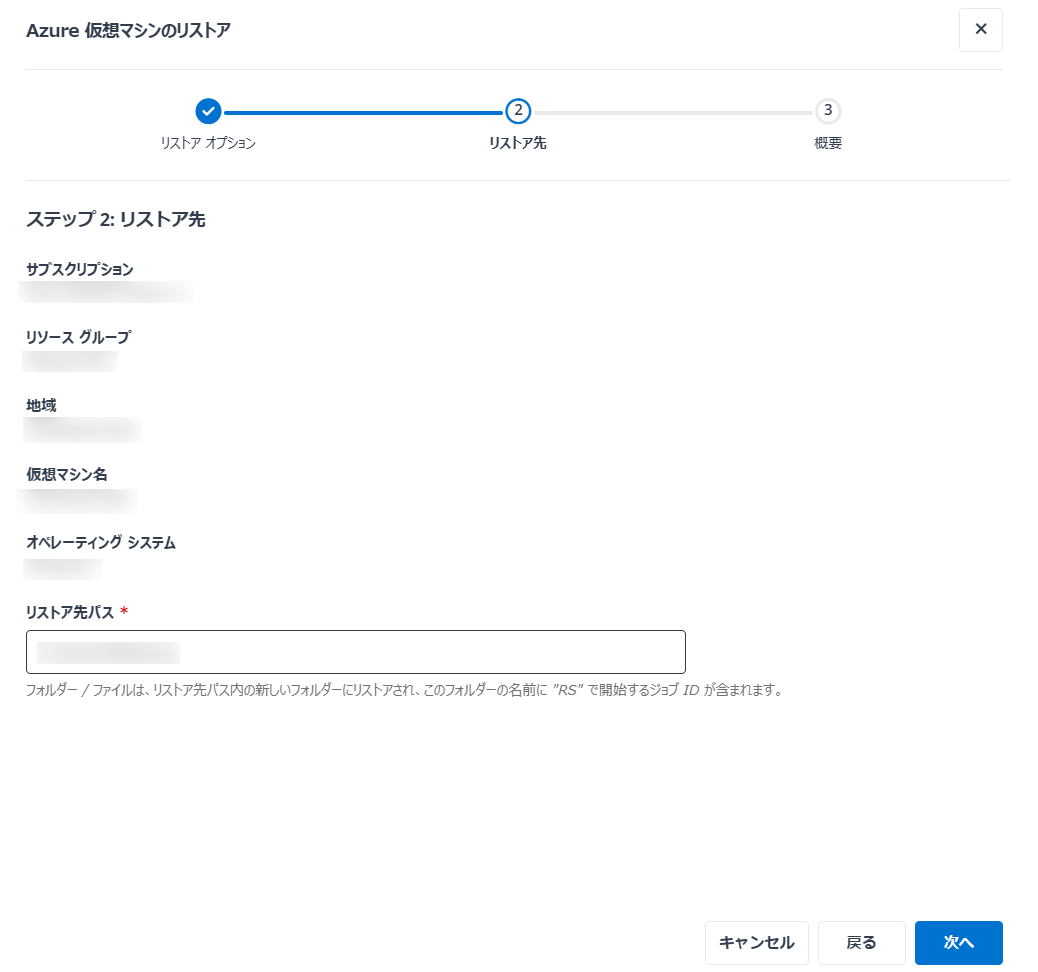Screen dimensions: 1038x972
Task: Click the Azure 仮想マシンのリストア title
Action: click(128, 30)
